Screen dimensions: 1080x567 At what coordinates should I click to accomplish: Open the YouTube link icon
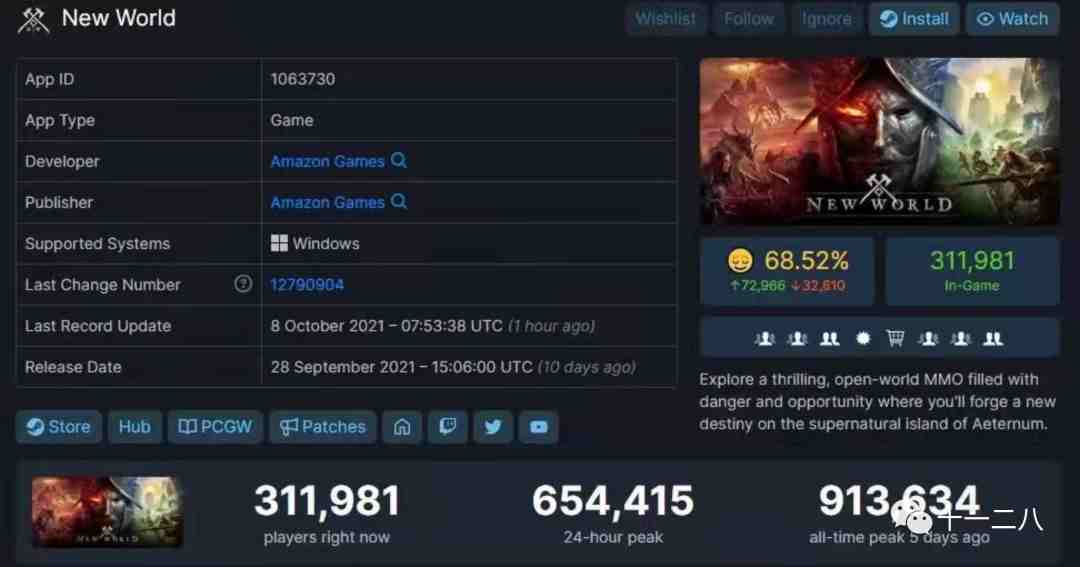[x=539, y=427]
